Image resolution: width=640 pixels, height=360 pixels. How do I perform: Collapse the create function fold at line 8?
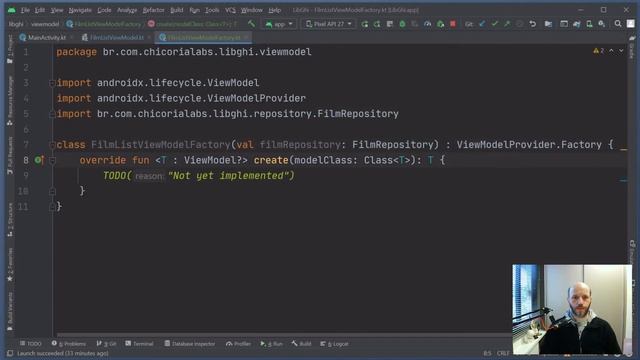click(52, 160)
